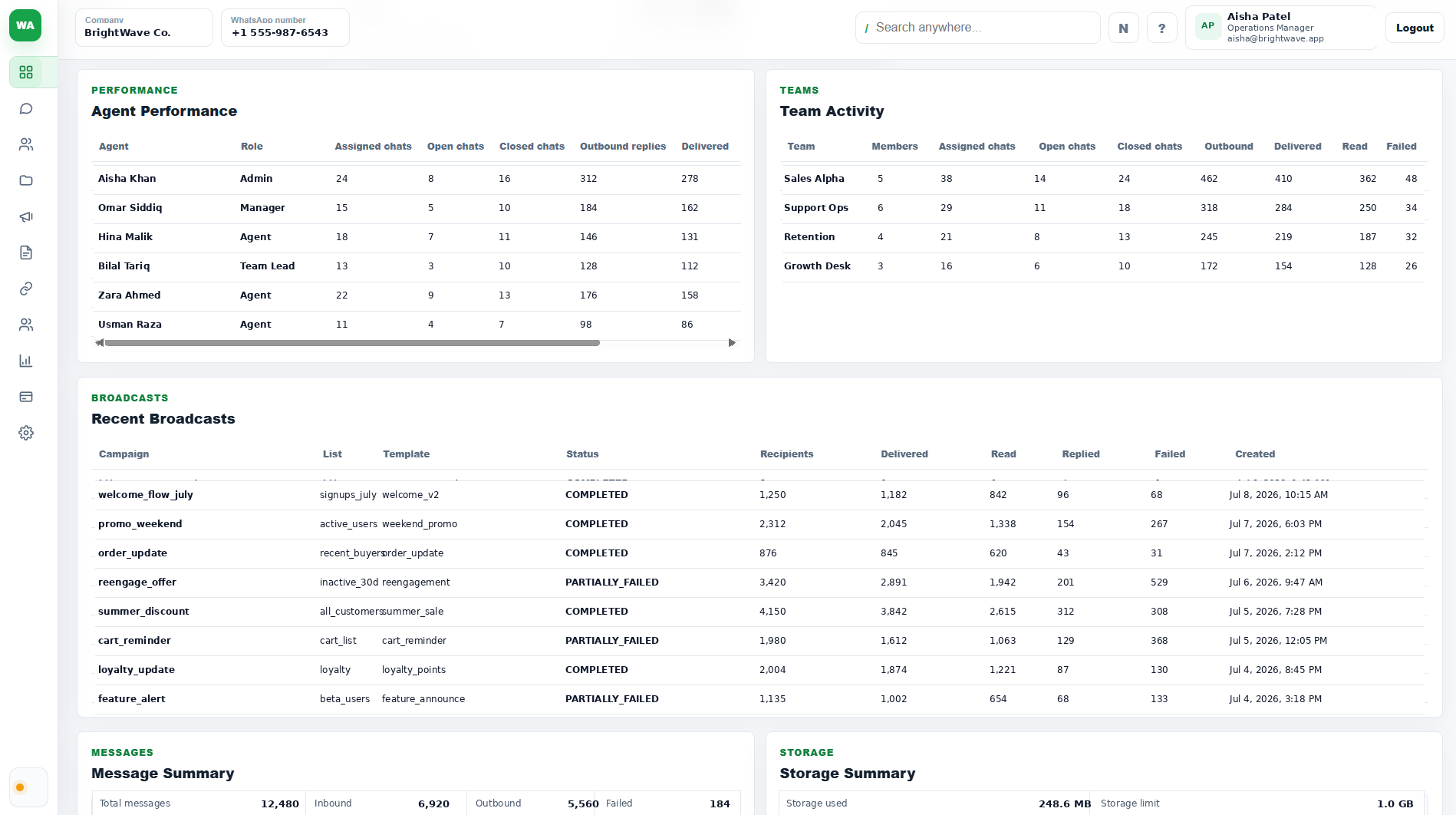Open Aisha Patel profile card

click(x=1281, y=28)
